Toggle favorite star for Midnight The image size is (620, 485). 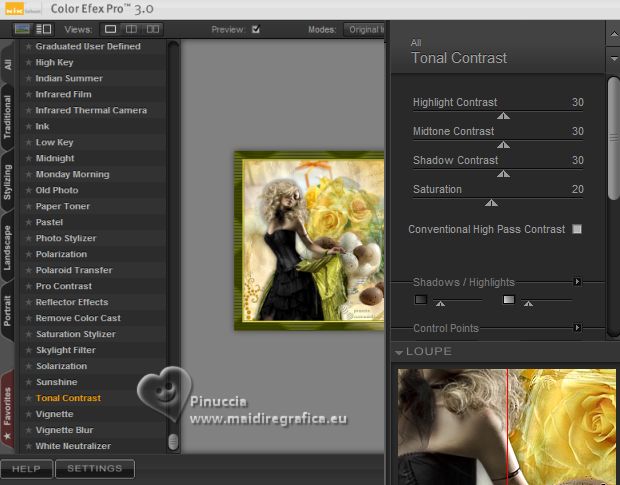(28, 159)
